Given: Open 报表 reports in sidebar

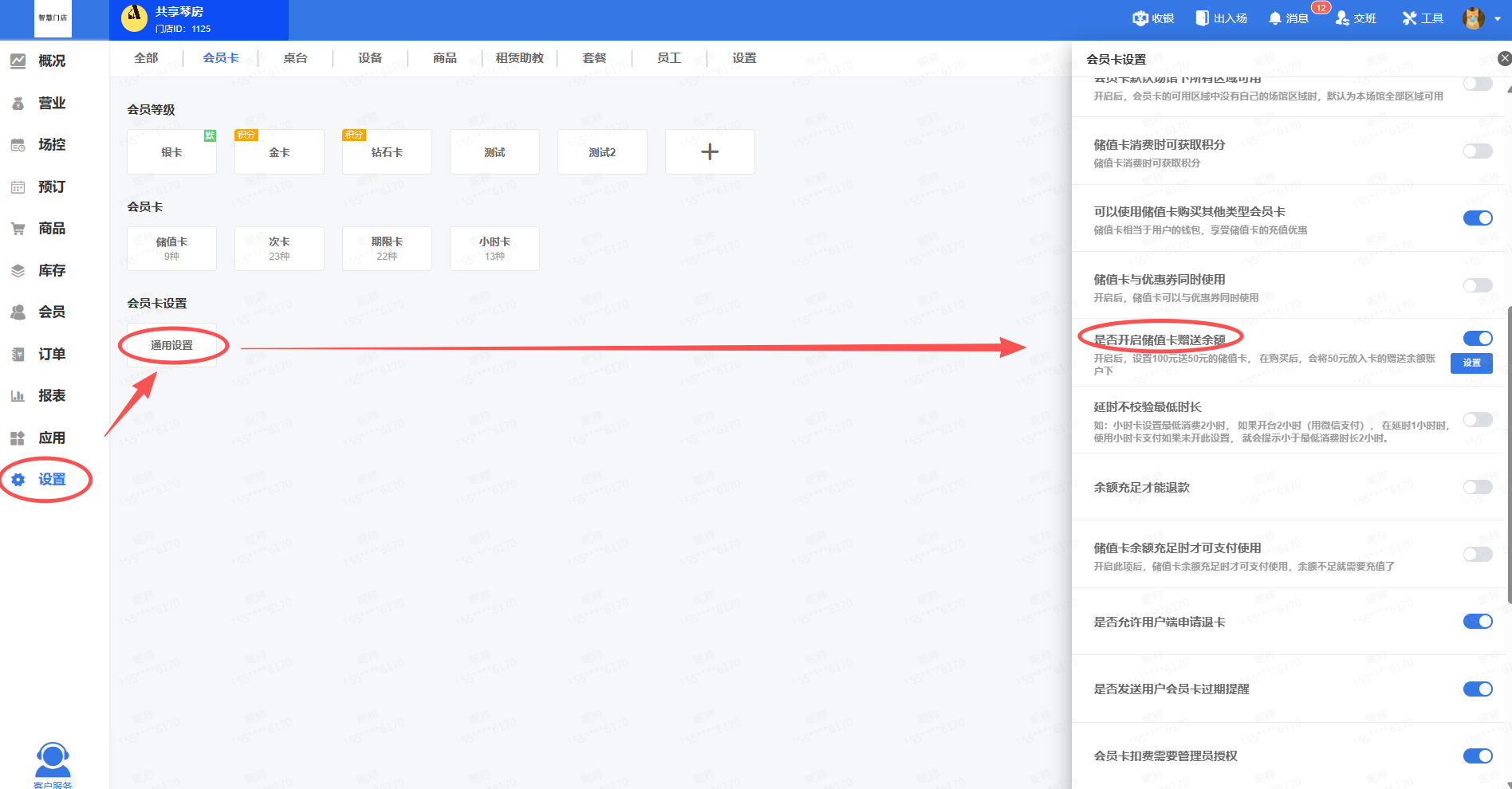Looking at the screenshot, I should click(52, 396).
